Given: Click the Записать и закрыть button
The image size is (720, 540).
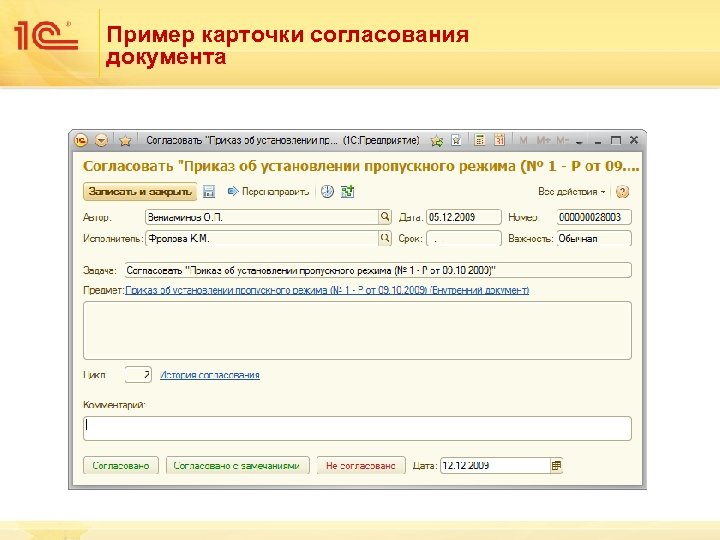Looking at the screenshot, I should point(140,191).
